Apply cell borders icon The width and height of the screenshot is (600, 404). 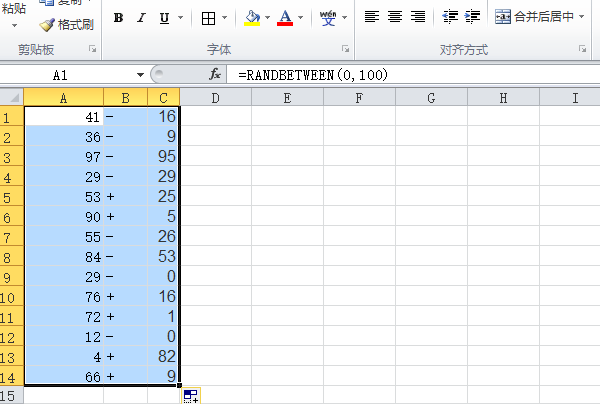coord(209,18)
